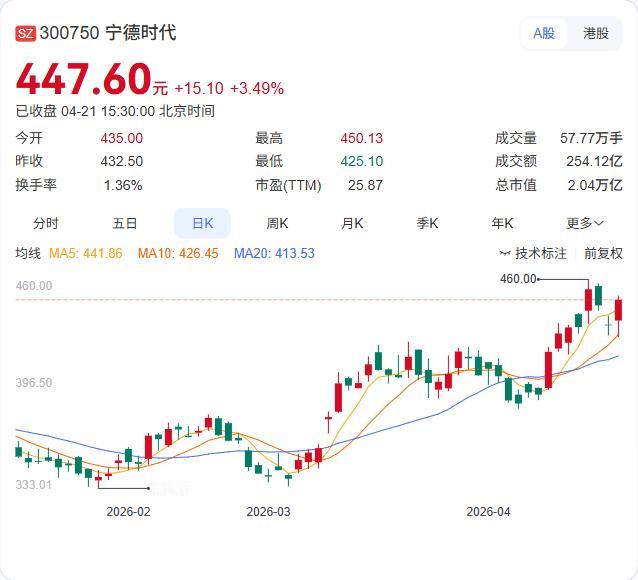The width and height of the screenshot is (638, 580).
Task: Open the 前复权 adjustment option
Action: [x=603, y=253]
